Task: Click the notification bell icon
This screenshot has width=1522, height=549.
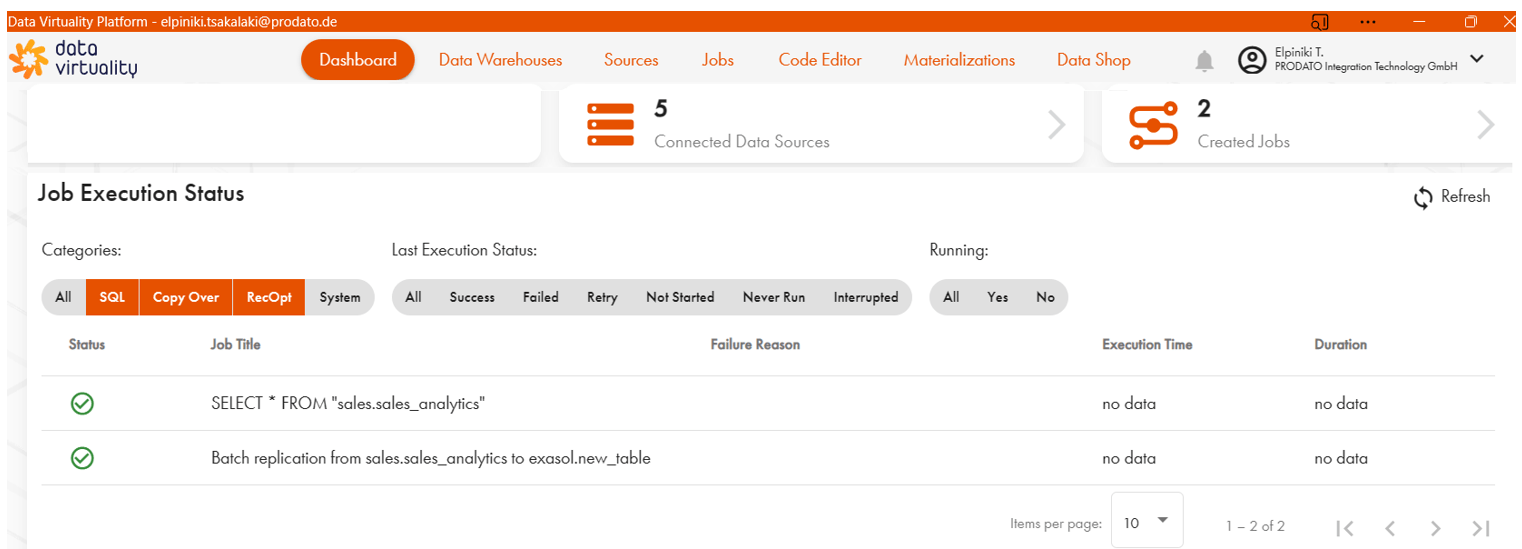Action: pyautogui.click(x=1205, y=61)
